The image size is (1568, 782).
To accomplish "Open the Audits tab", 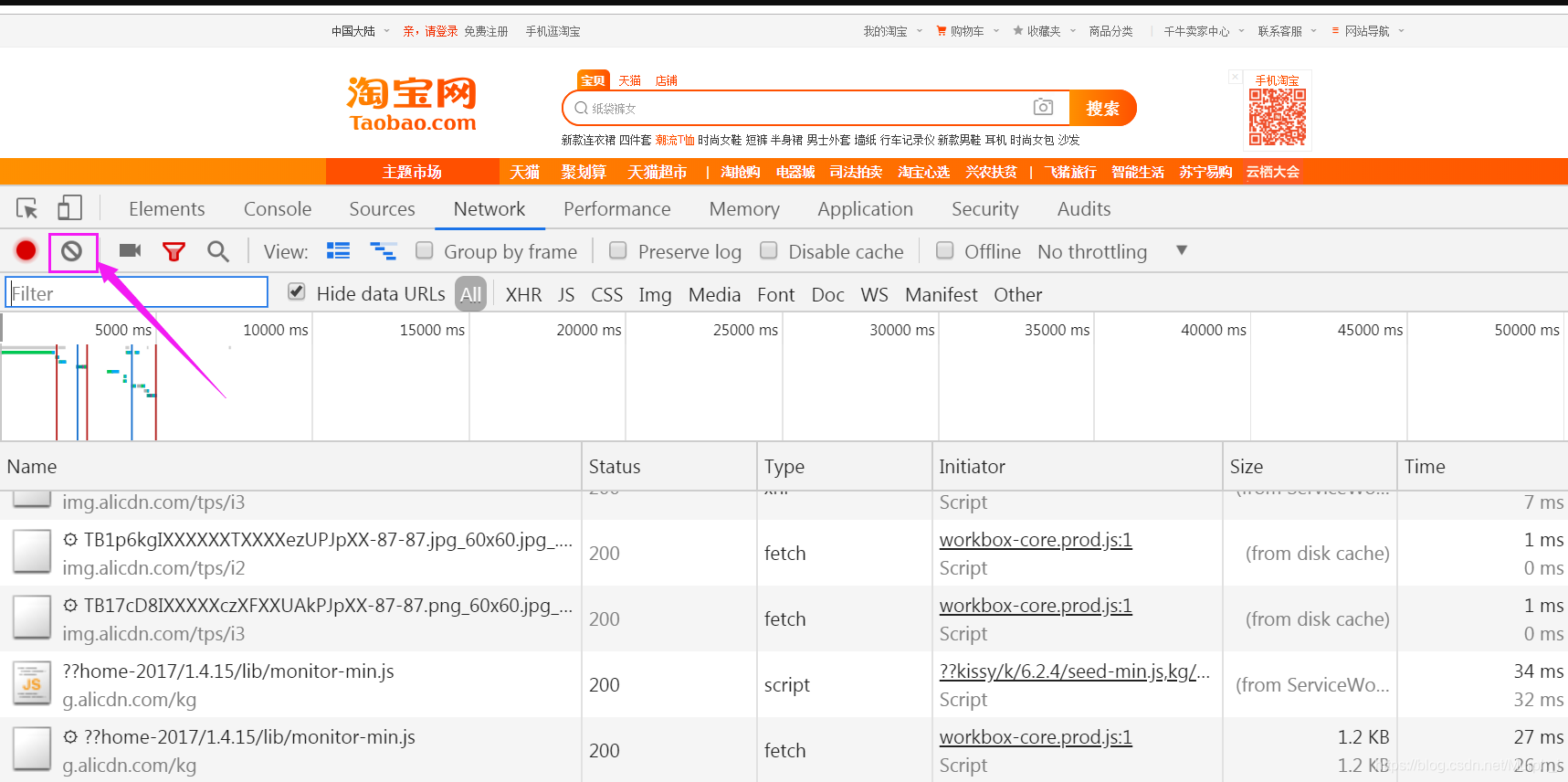I will (x=1084, y=209).
